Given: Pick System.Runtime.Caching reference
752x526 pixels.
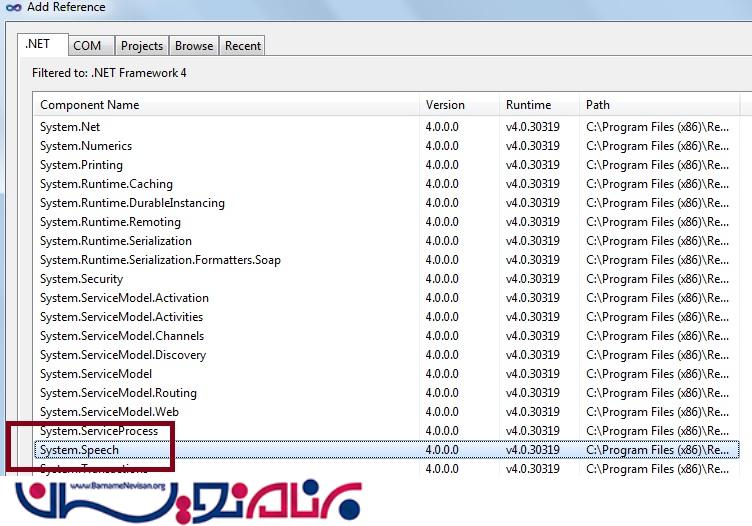Looking at the screenshot, I should click(106, 184).
